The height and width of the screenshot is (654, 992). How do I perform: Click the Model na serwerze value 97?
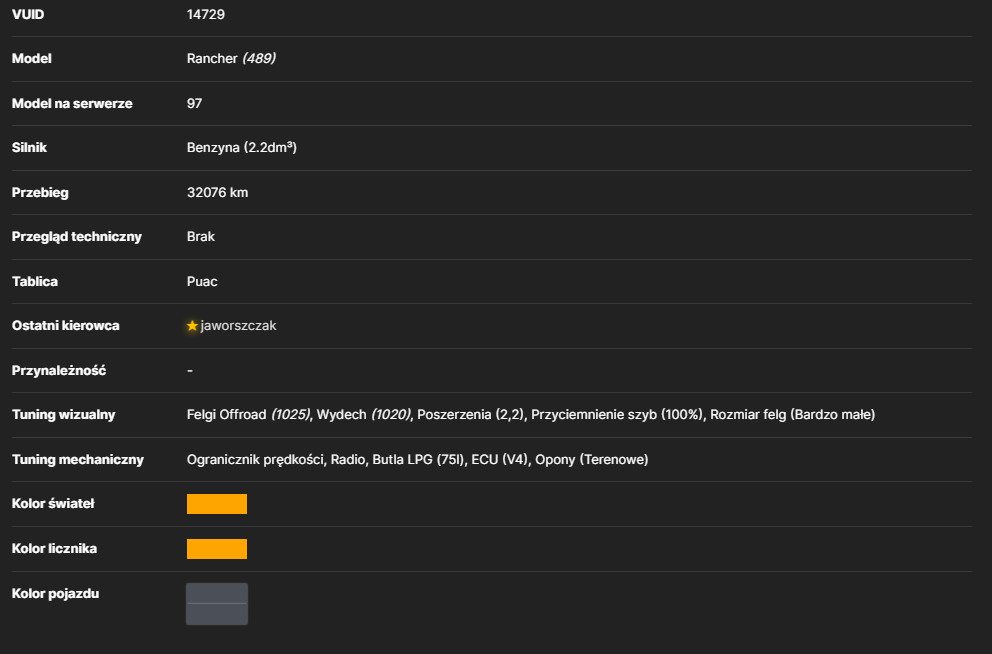[x=194, y=104]
